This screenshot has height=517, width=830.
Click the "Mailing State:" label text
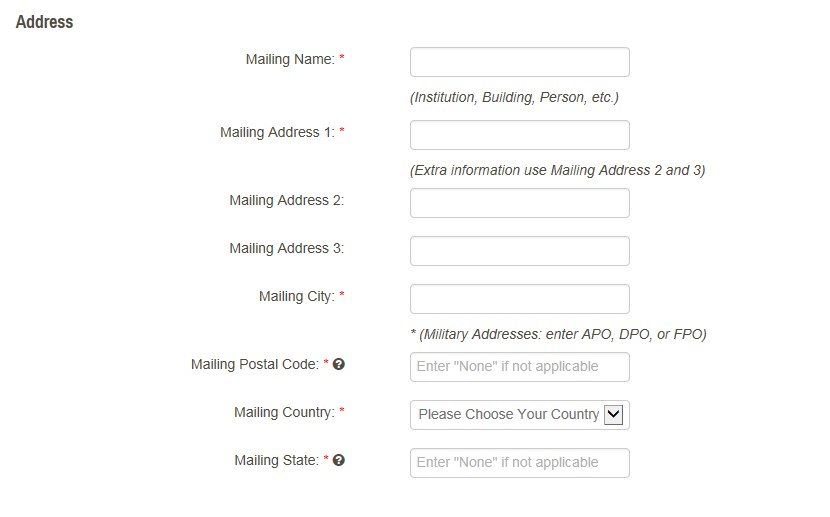[276, 461]
